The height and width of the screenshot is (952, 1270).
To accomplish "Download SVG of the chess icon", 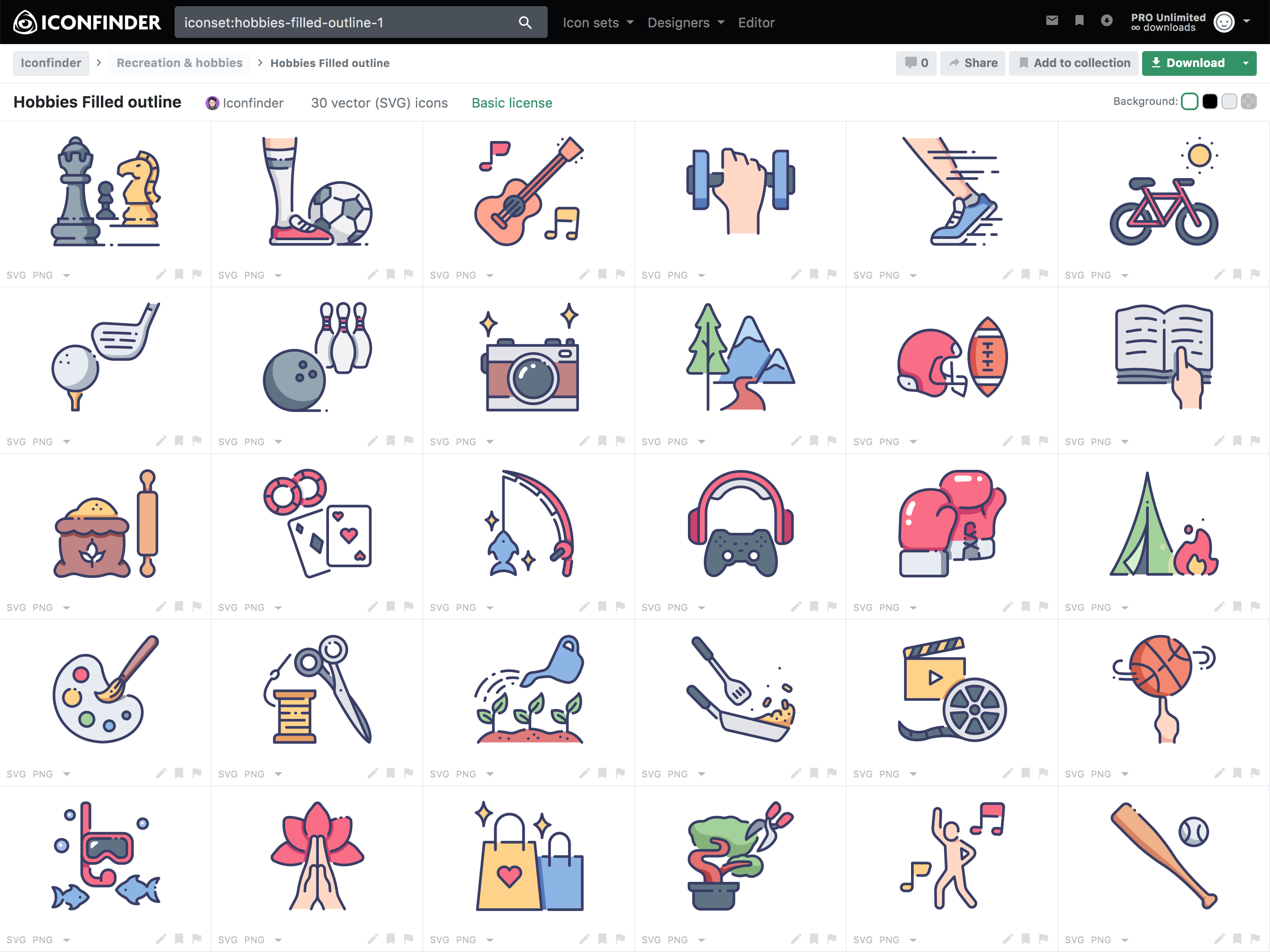I will [x=16, y=275].
